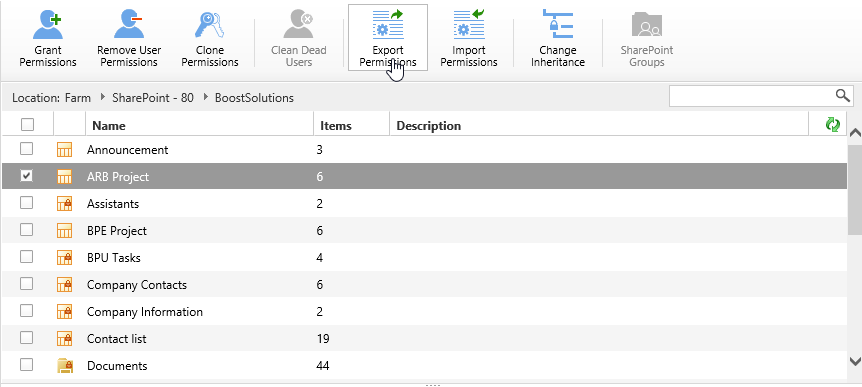Click the Documents library folder icon
This screenshot has height=387, width=862.
point(65,366)
